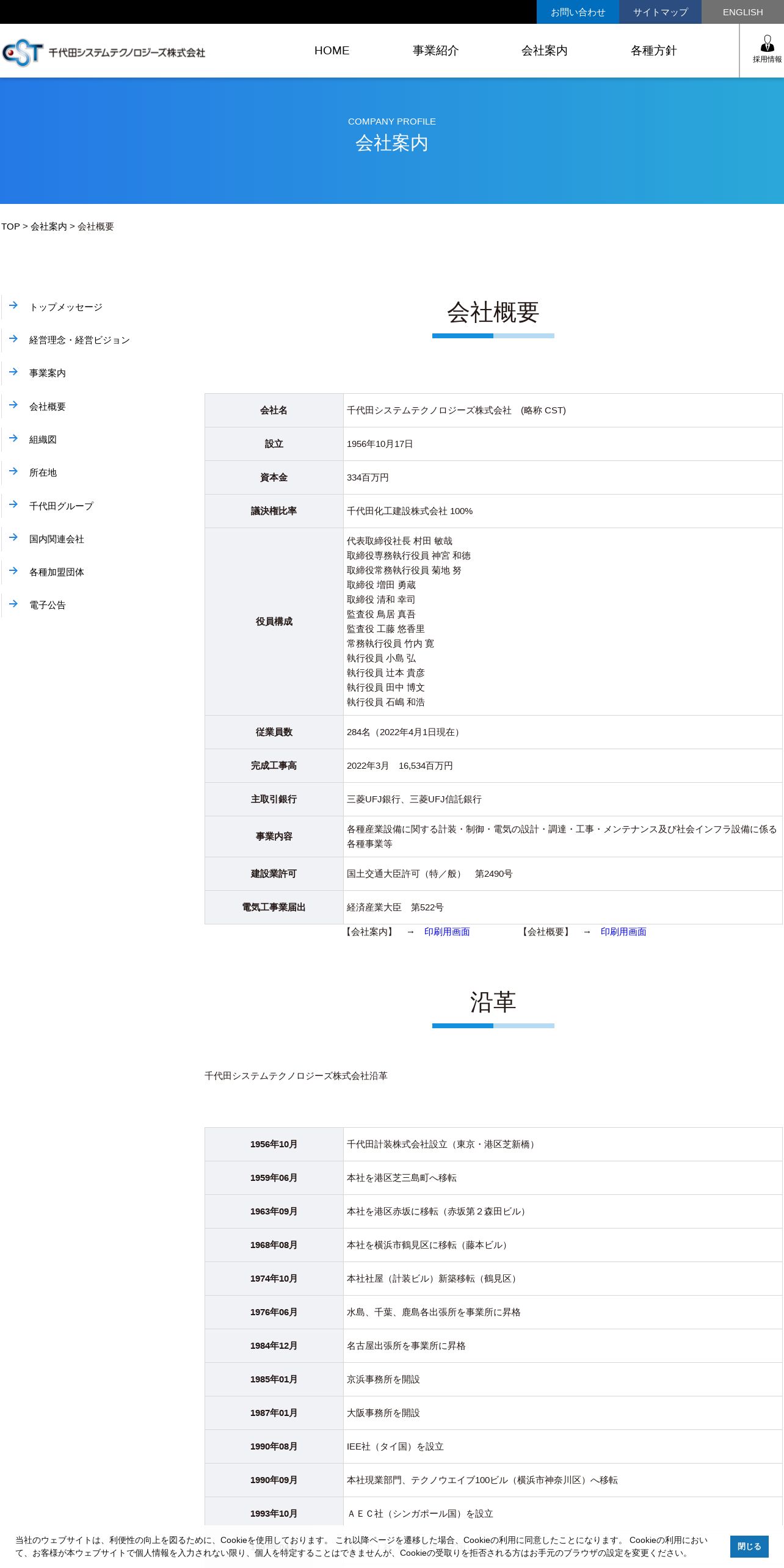
Task: Click arrow icon beside 経営理念・経営ビジョン
Action: tap(13, 338)
